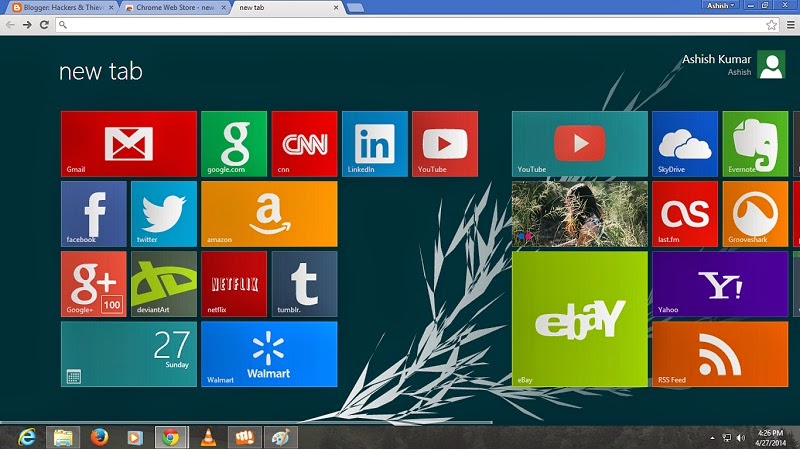Image resolution: width=800 pixels, height=449 pixels.
Task: Click the volume speaker tray icon
Action: click(x=741, y=438)
